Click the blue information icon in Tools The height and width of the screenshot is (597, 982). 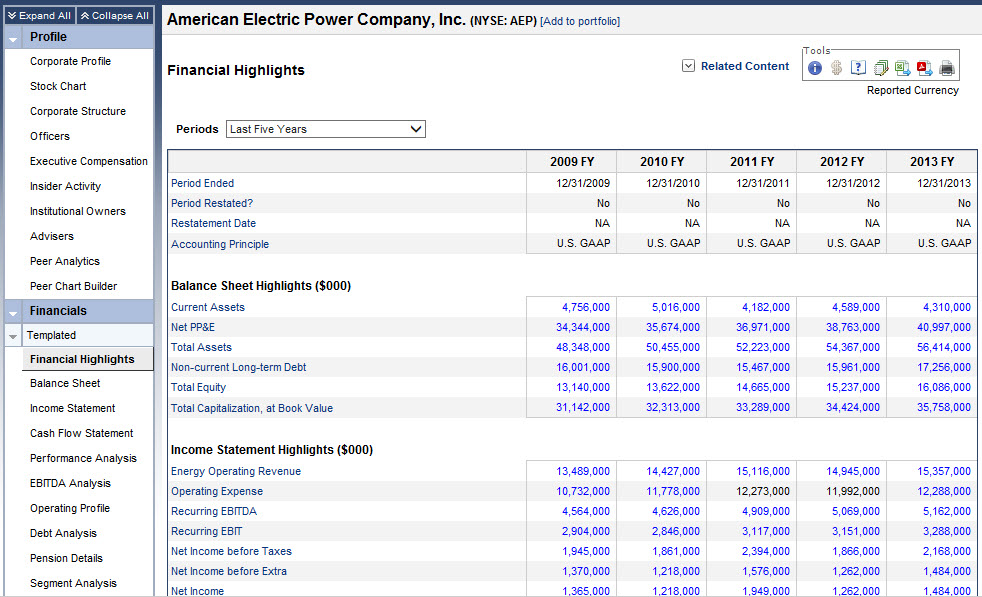pos(815,68)
